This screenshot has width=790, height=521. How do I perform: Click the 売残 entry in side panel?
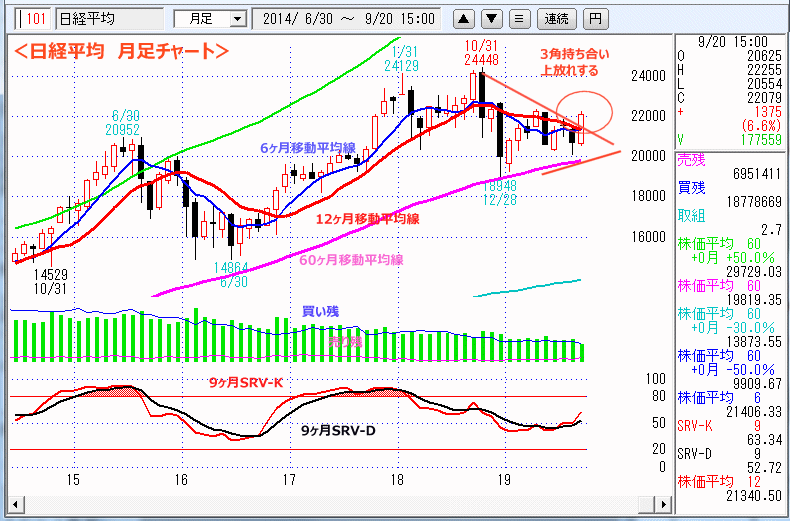click(x=691, y=158)
